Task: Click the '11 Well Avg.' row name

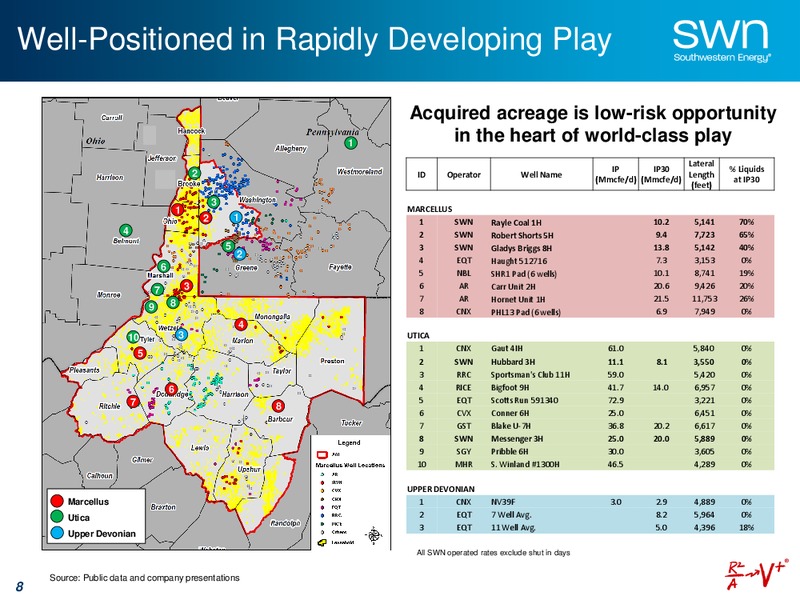Action: pyautogui.click(x=513, y=528)
